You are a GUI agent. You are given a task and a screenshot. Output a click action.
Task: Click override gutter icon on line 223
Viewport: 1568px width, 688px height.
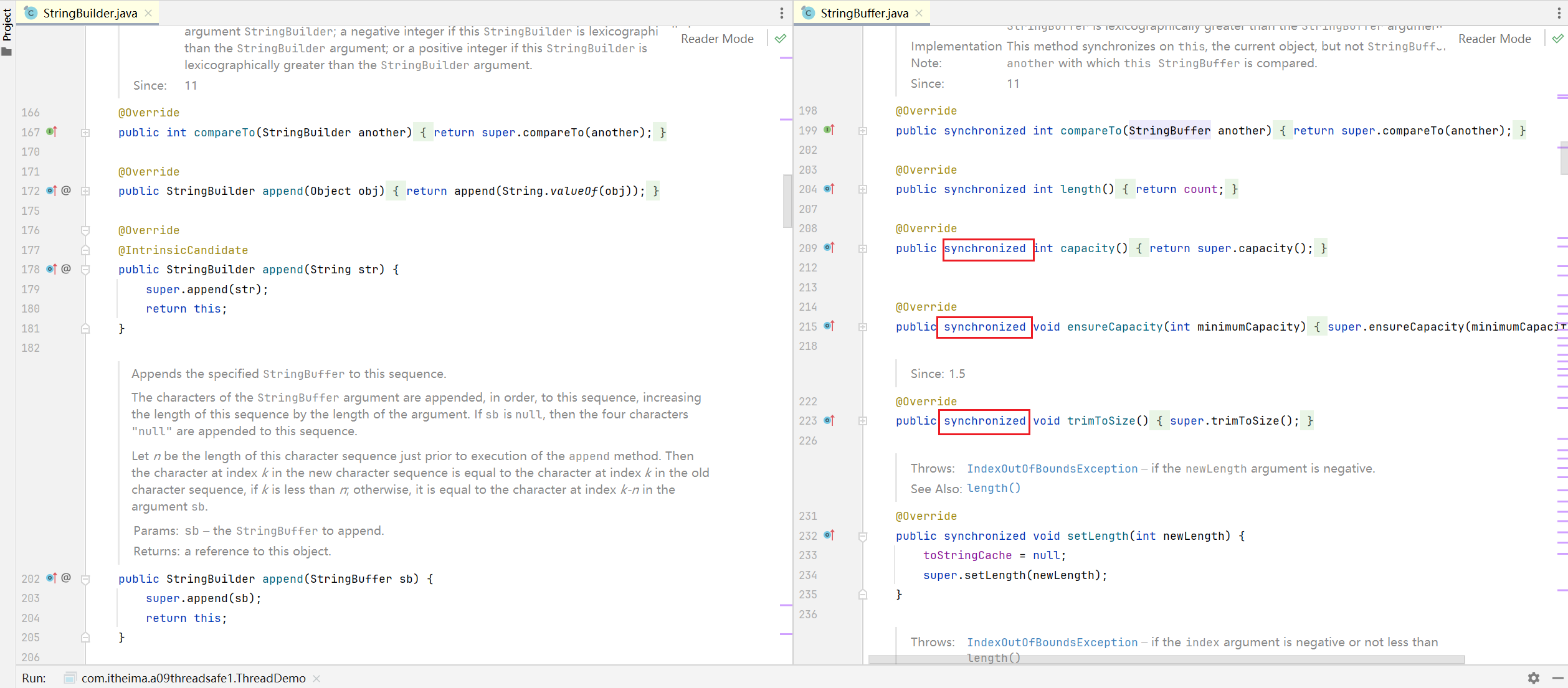pos(829,420)
